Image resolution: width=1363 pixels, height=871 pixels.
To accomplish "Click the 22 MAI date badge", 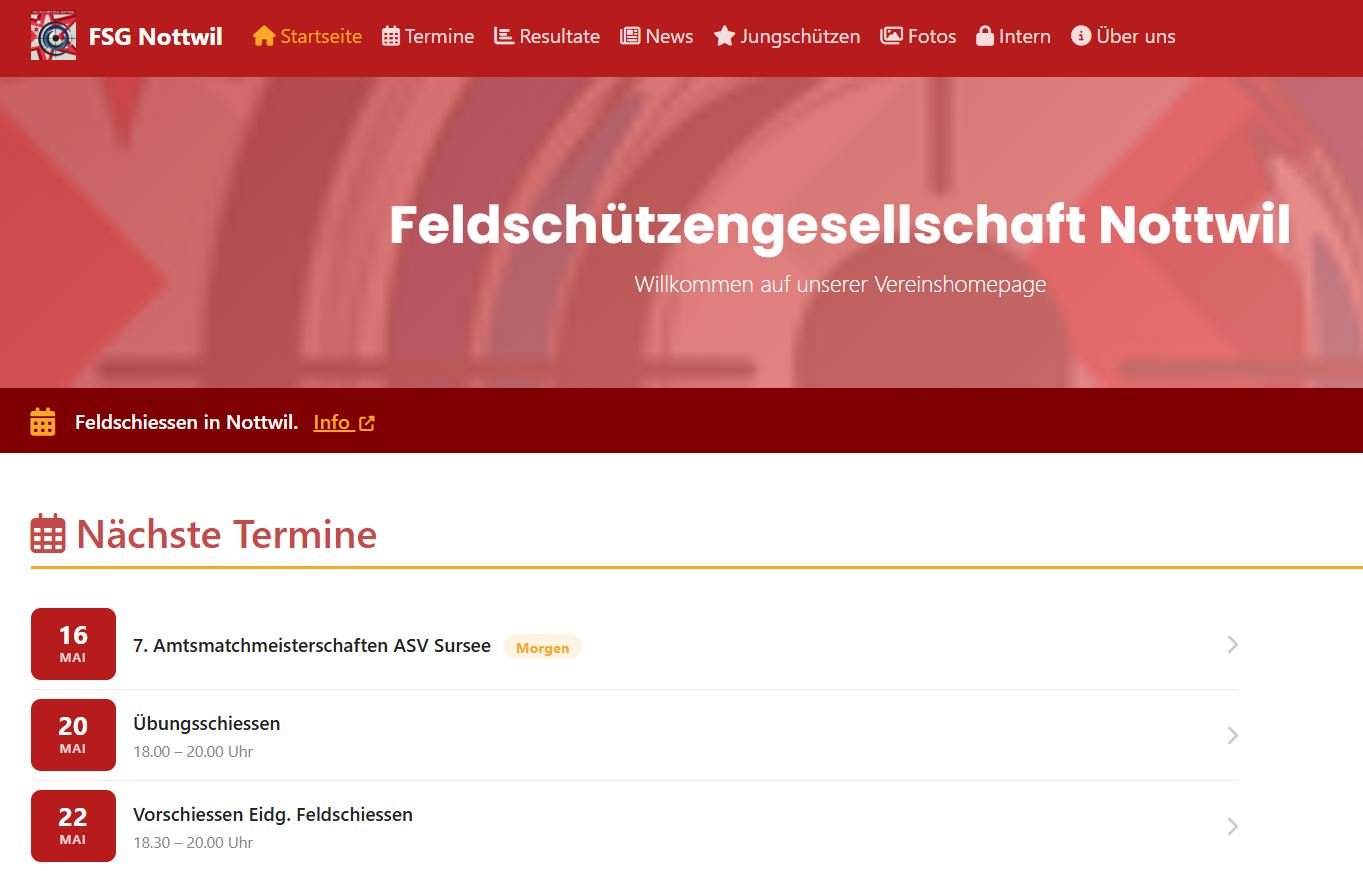I will (73, 826).
